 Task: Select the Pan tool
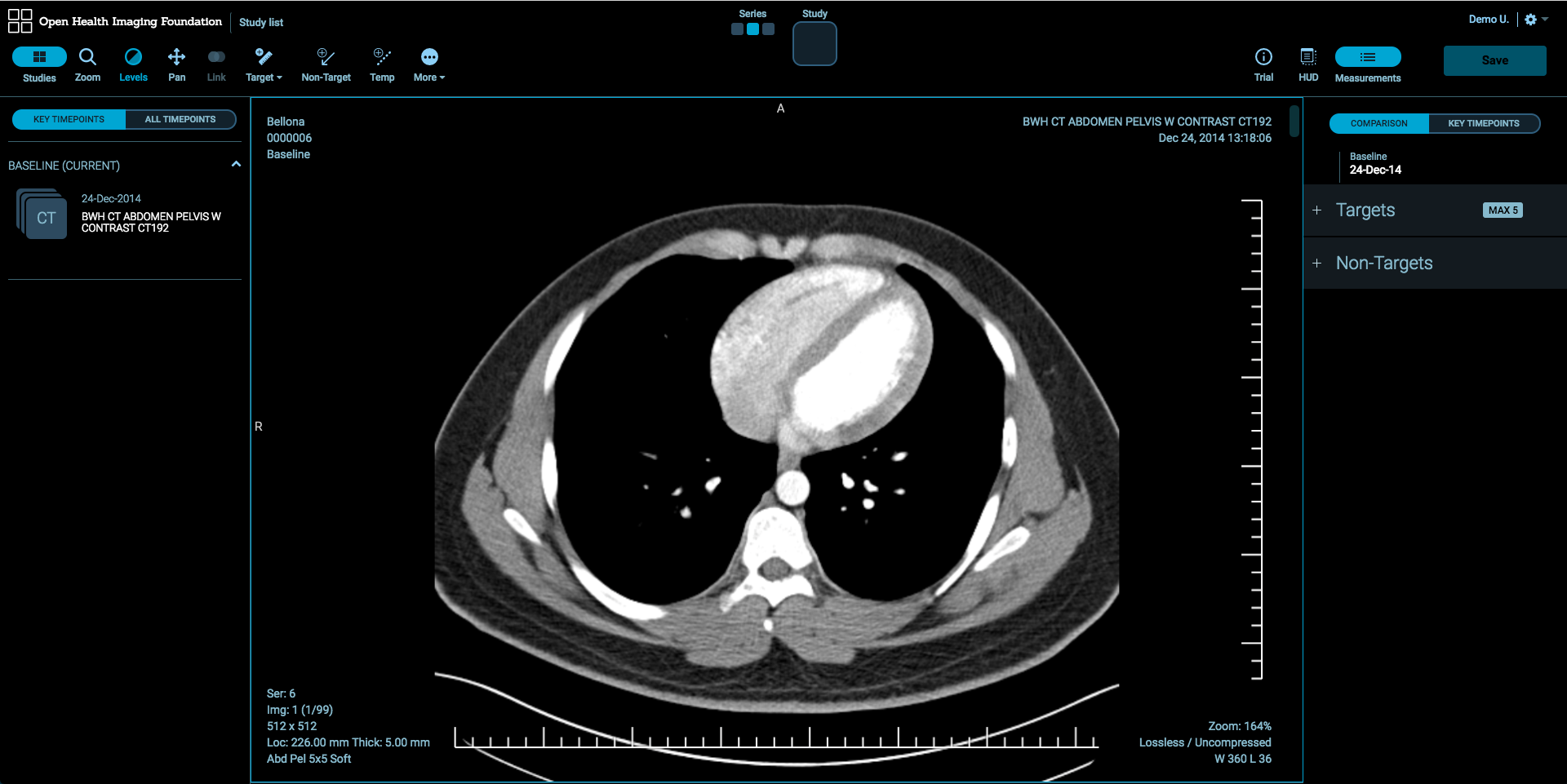point(176,64)
